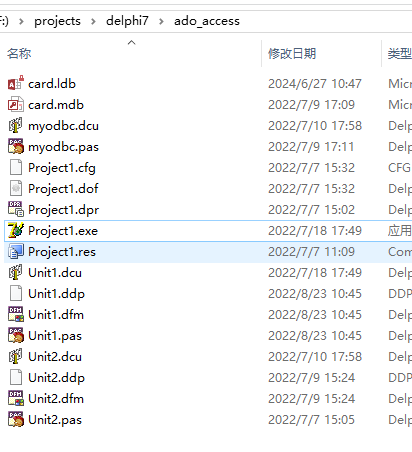This screenshot has width=412, height=452.
Task: Select the myodbc.dcu compiled unit icon
Action: [16, 125]
